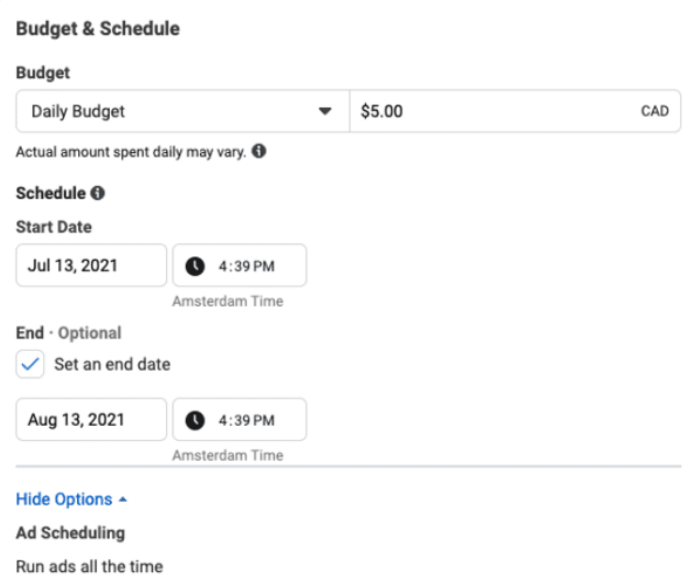
Task: Uncheck the 'Set an end date' checkbox
Action: (31, 365)
